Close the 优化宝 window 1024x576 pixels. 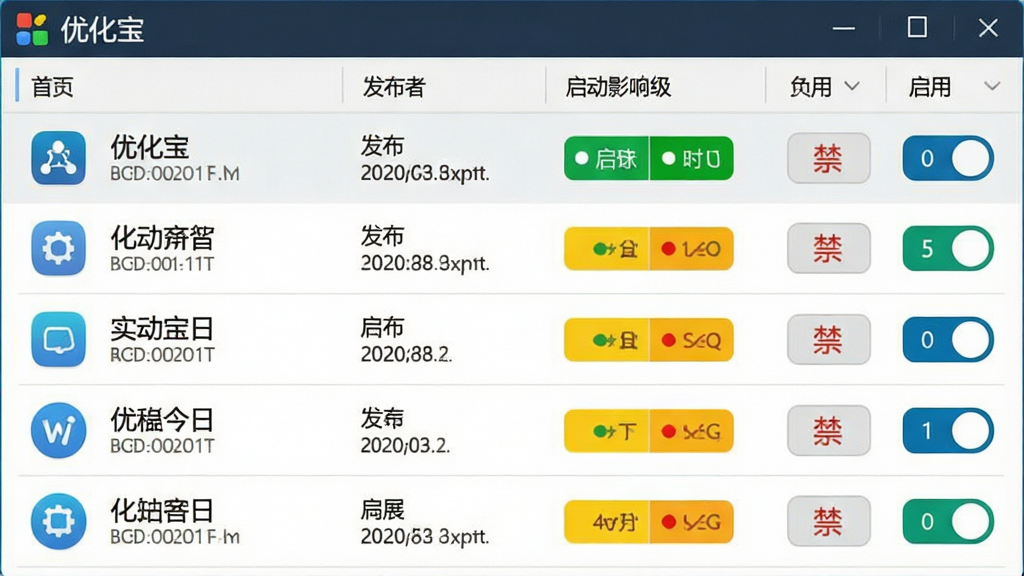click(x=988, y=27)
